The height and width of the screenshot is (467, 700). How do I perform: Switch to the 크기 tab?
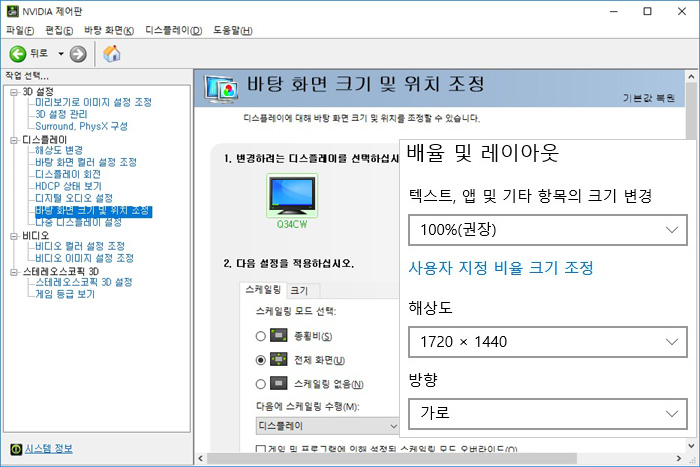tap(302, 291)
